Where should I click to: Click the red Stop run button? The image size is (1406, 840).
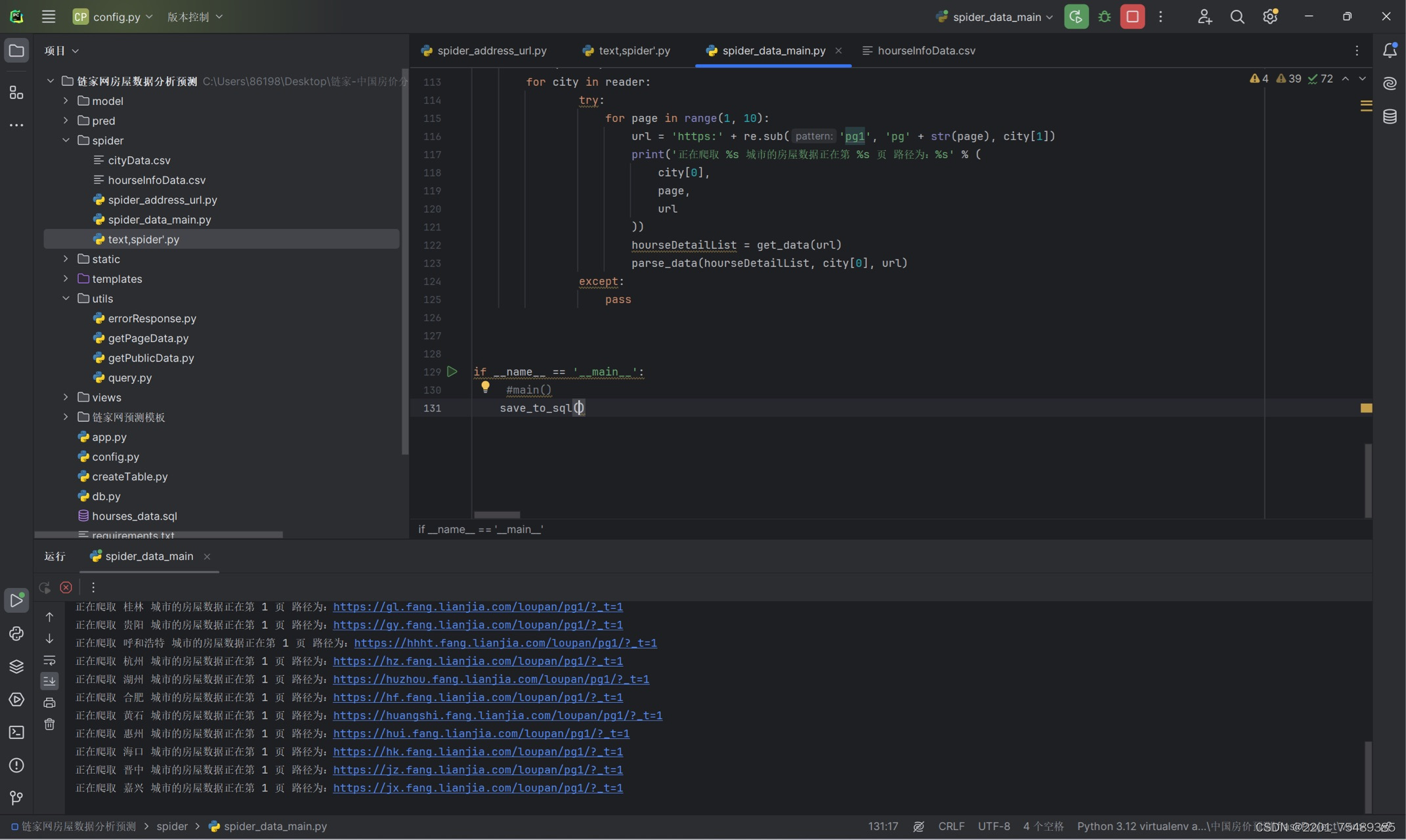(1132, 17)
